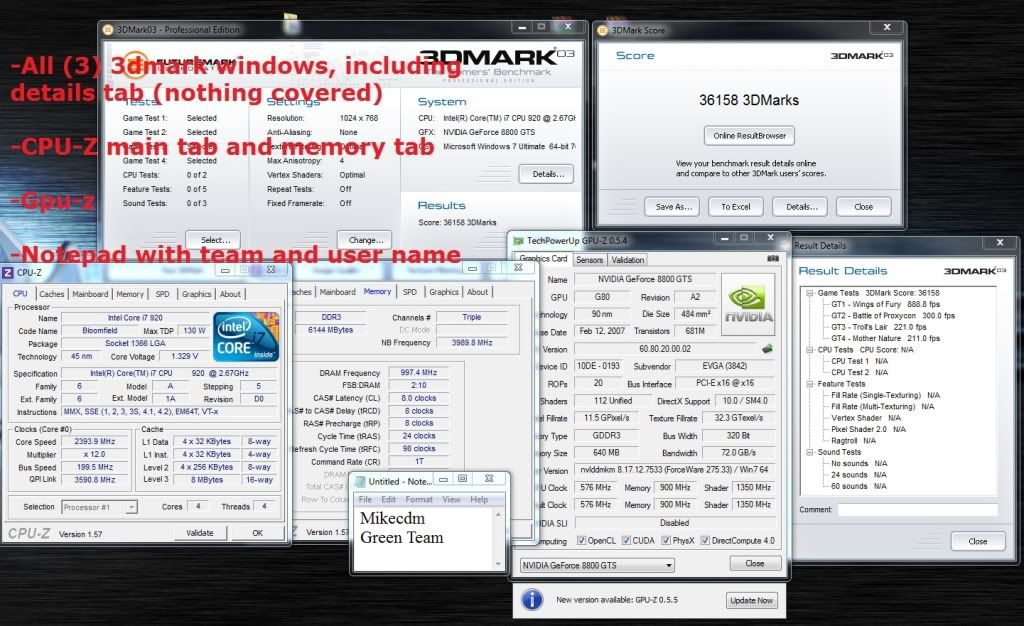The width and height of the screenshot is (1024, 626).
Task: Click the 3DMark Score window title icon
Action: tap(603, 30)
